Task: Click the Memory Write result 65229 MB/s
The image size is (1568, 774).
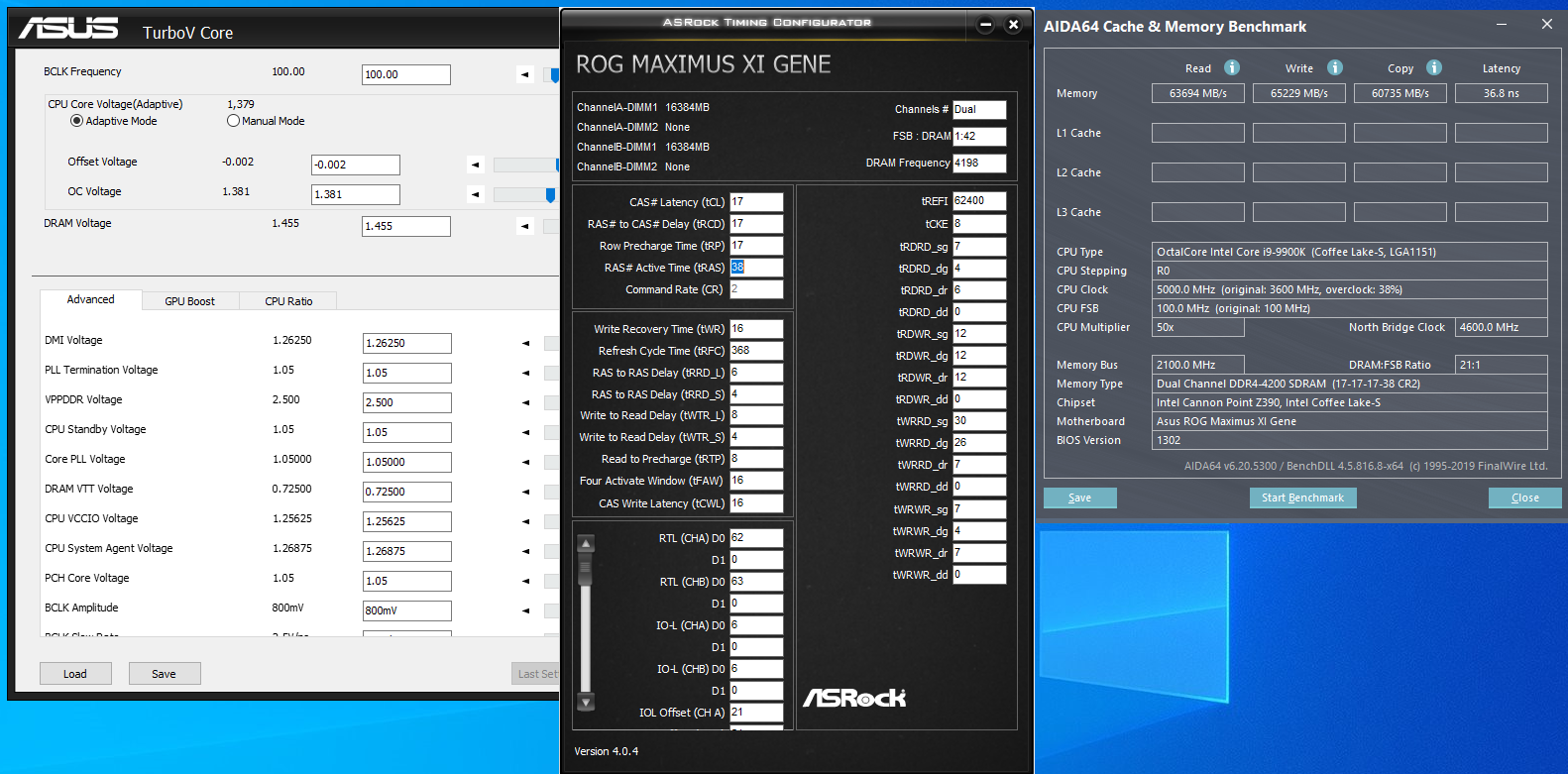Action: click(x=1299, y=93)
